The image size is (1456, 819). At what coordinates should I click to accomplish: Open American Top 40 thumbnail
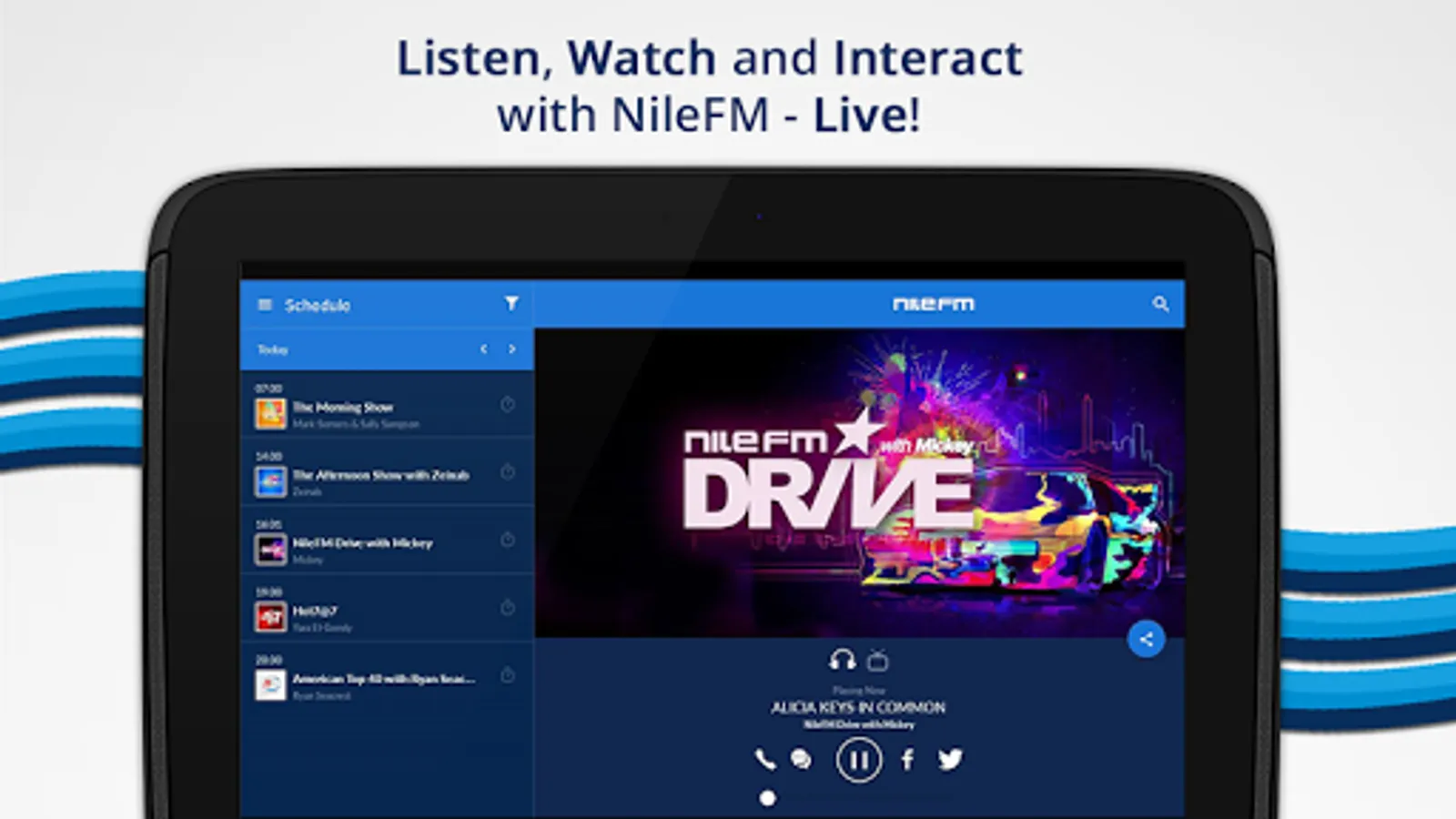pyautogui.click(x=270, y=685)
